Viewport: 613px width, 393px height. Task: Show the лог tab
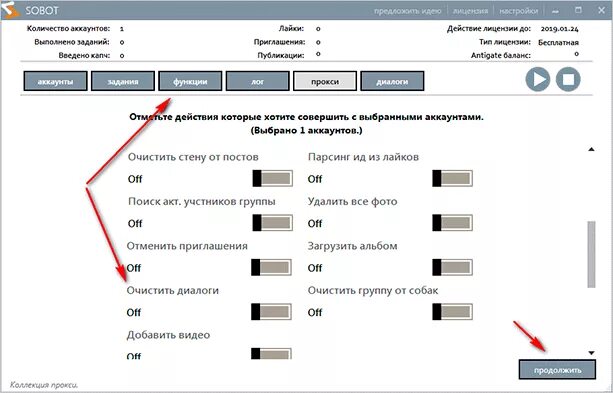tap(258, 81)
